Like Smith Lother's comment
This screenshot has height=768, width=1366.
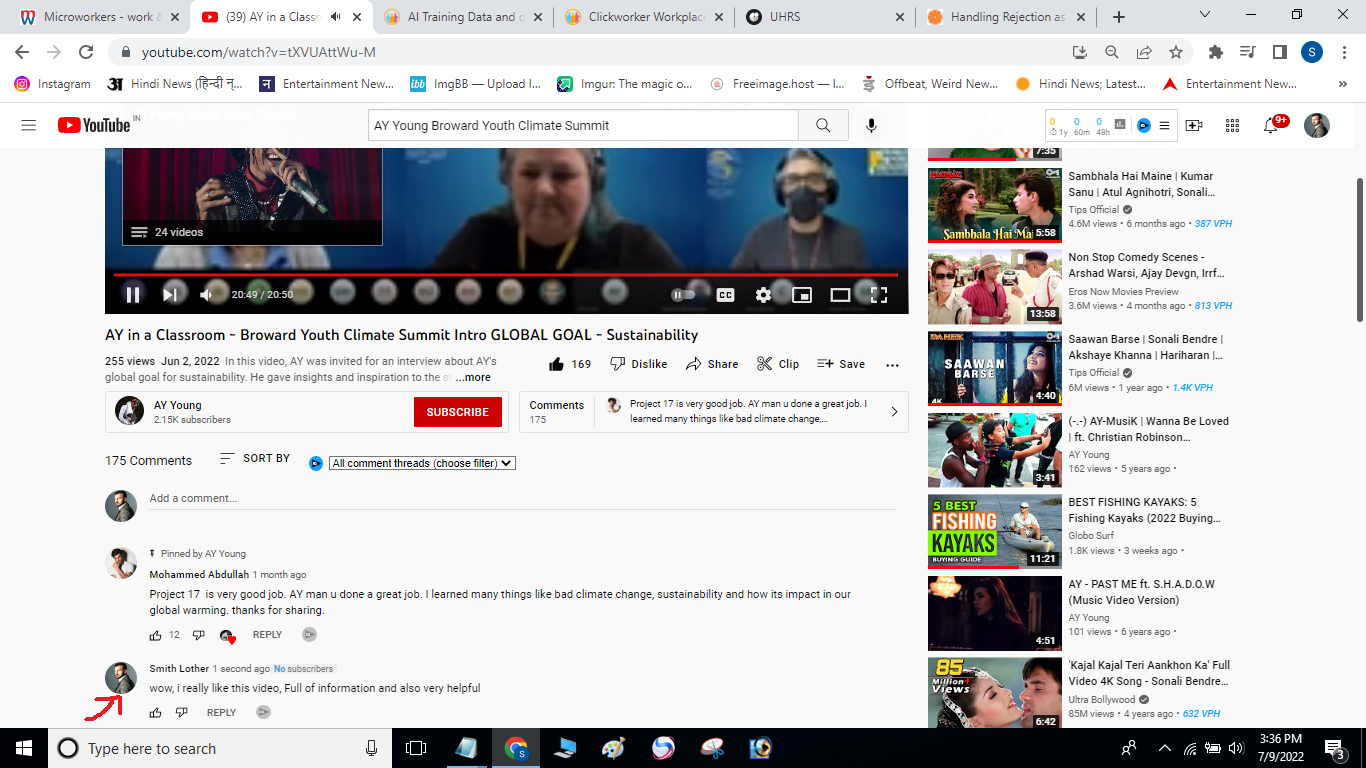click(155, 713)
